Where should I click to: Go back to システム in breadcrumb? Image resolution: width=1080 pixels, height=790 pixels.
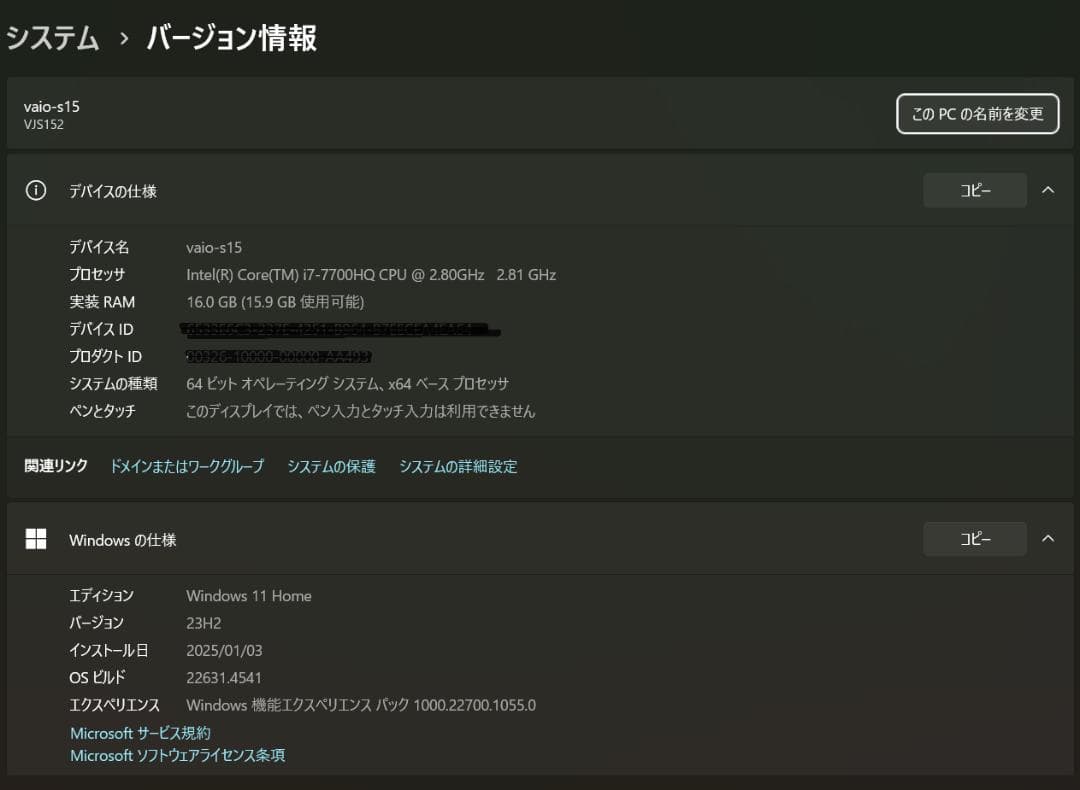(52, 37)
